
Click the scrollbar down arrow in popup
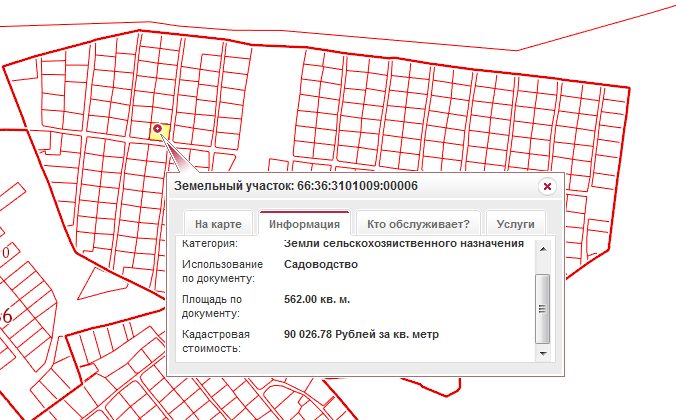tap(543, 354)
